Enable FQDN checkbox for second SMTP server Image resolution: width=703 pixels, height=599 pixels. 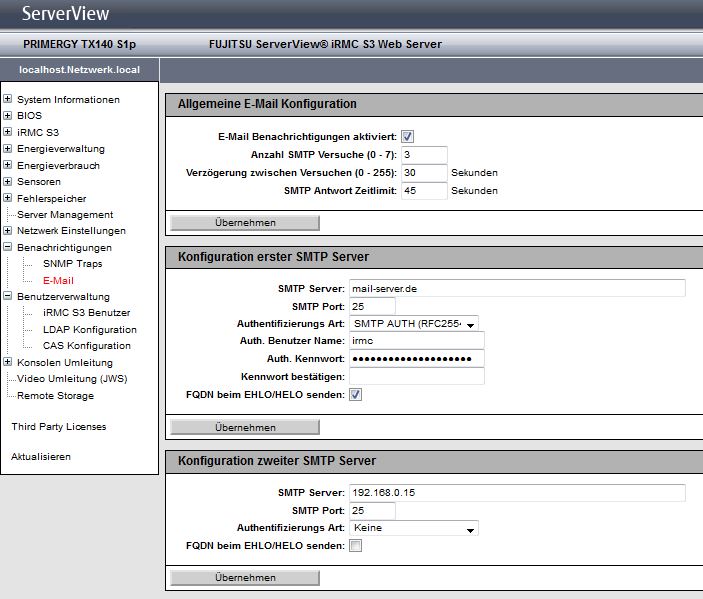356,546
